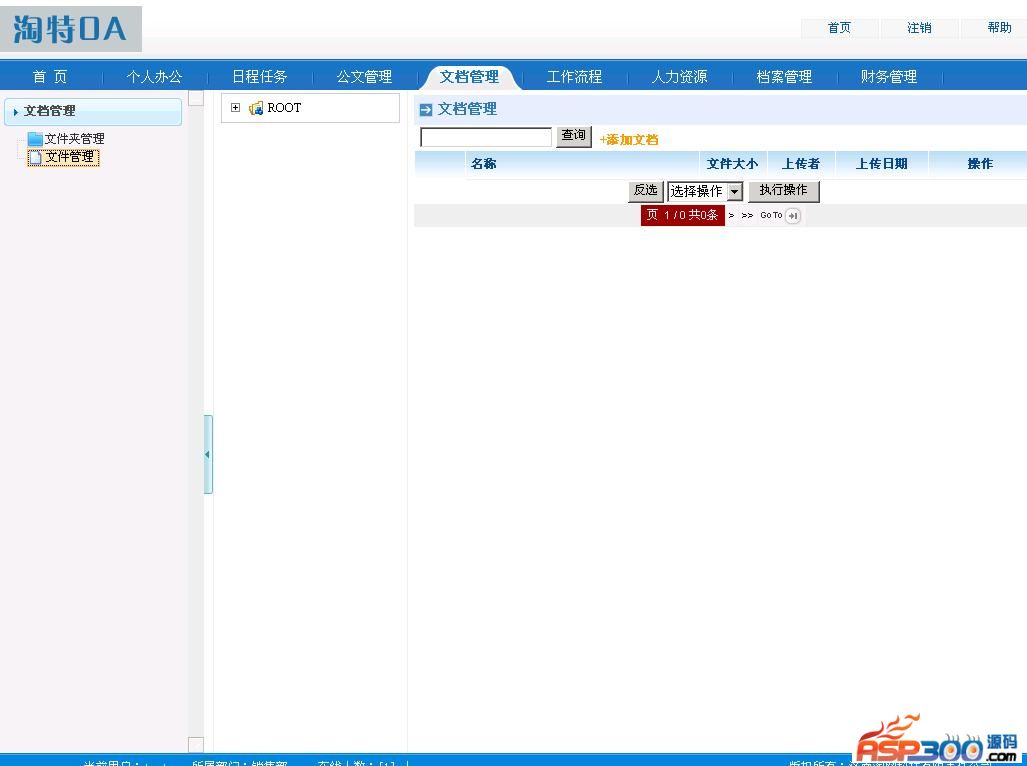Switch to 日程任务 tab

click(x=259, y=77)
